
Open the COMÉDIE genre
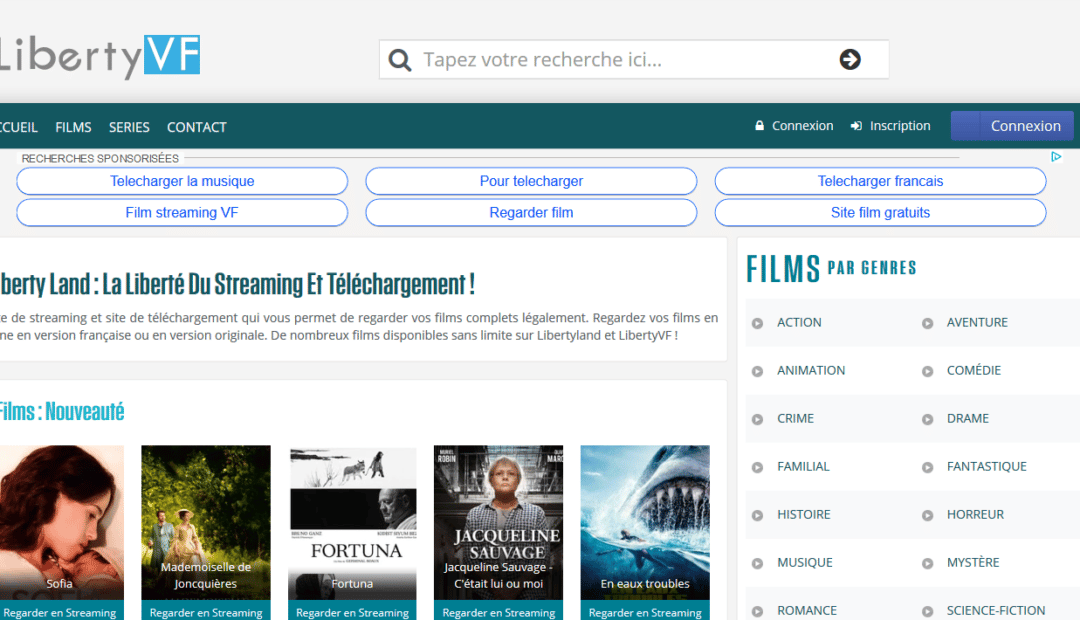coord(973,371)
